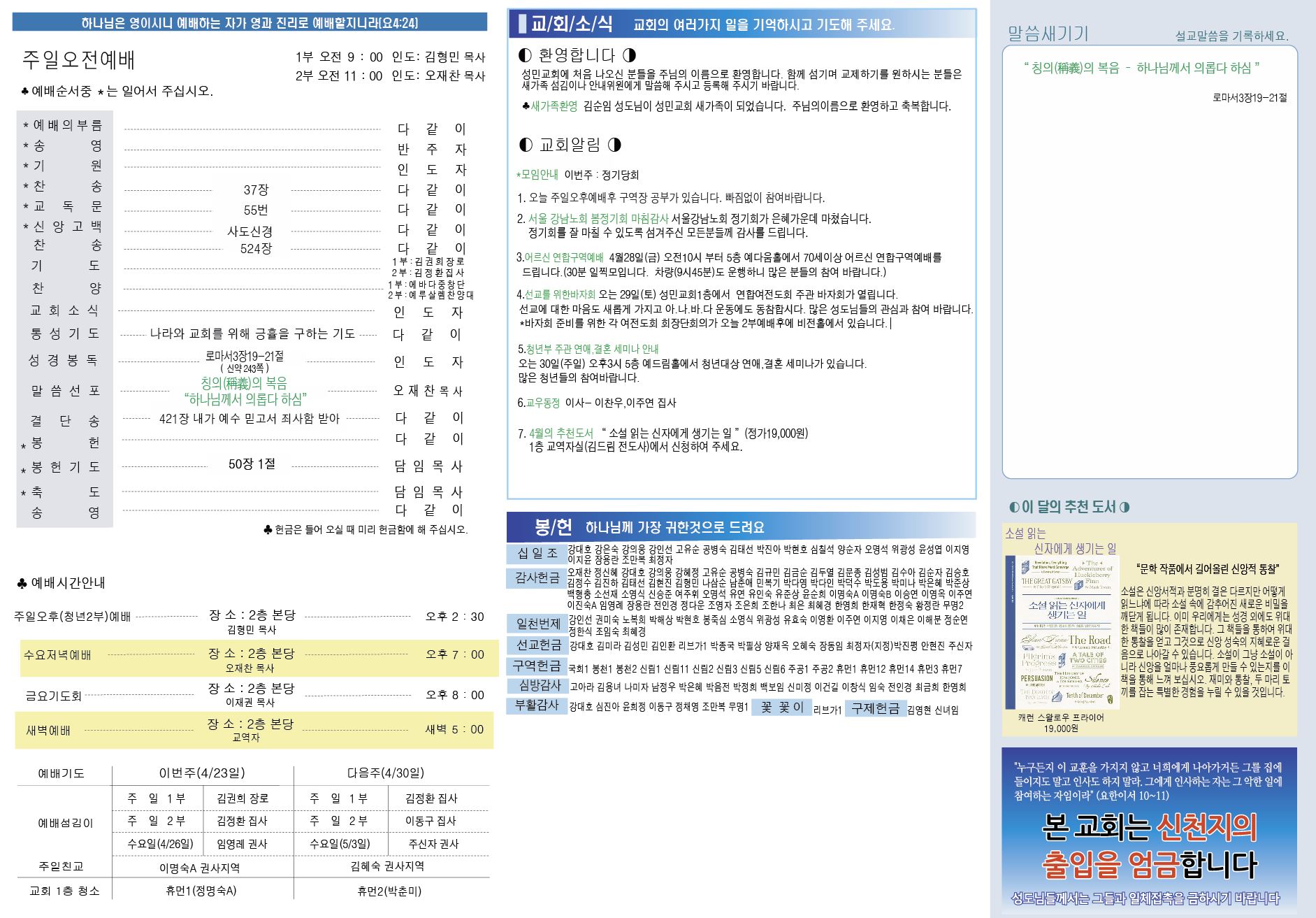Click the green label '4월의 추천도서'
Screen dimensions: 1316x918
click(561, 433)
